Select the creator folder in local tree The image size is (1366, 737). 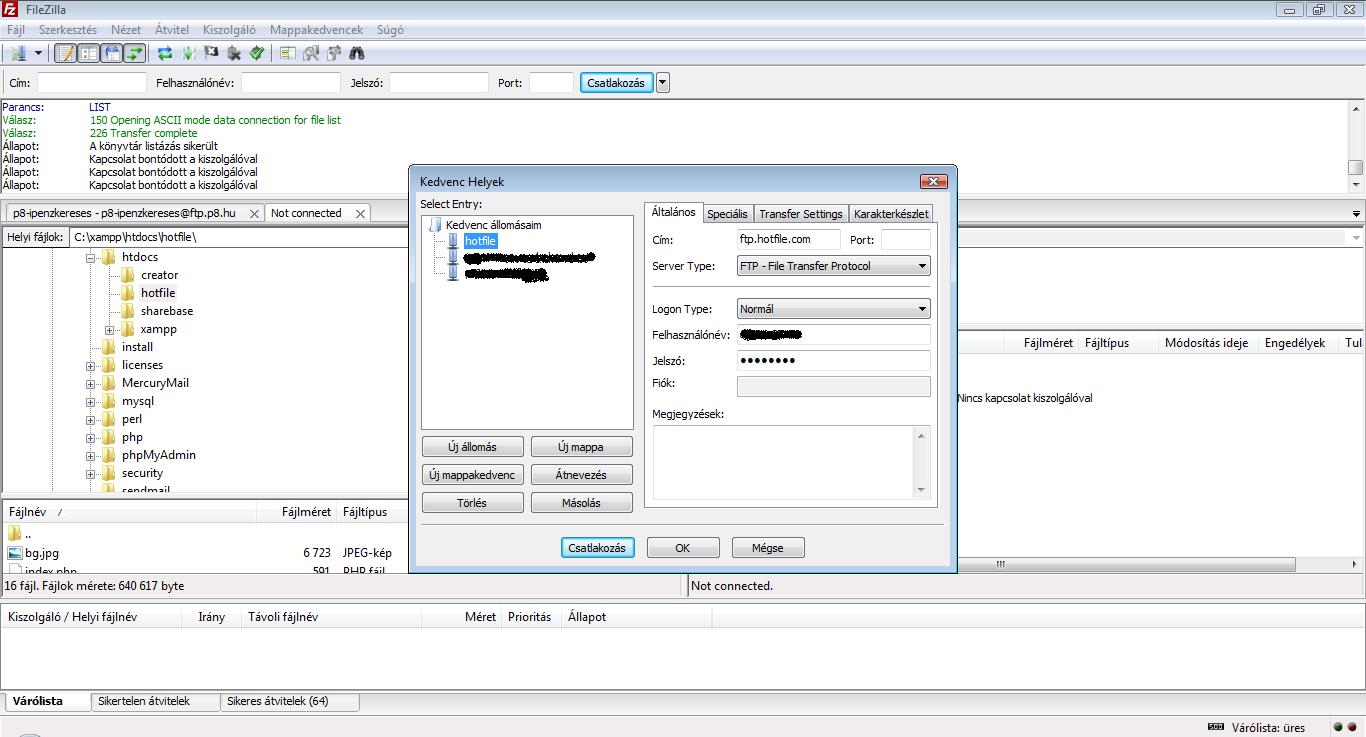(x=159, y=275)
